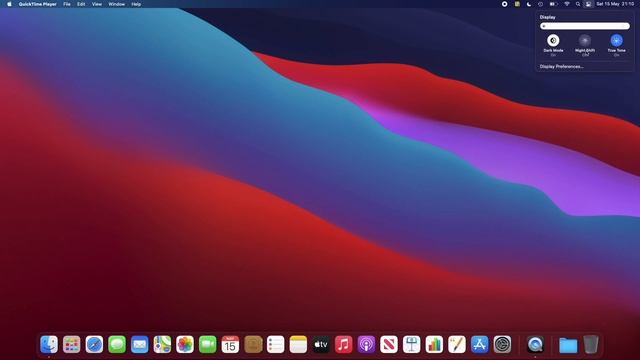The height and width of the screenshot is (360, 640).
Task: Open Numbers app in Dock
Action: click(434, 344)
